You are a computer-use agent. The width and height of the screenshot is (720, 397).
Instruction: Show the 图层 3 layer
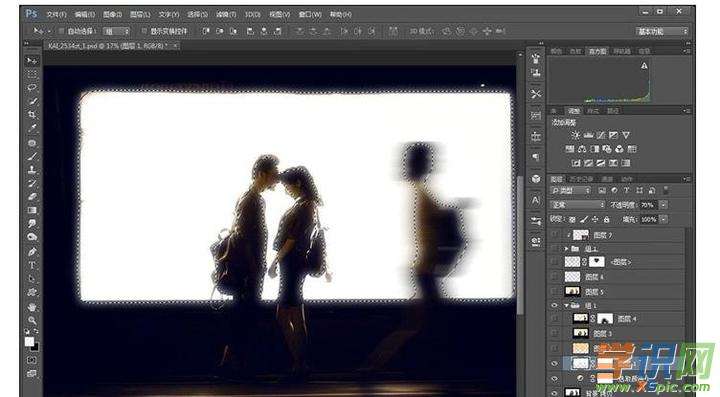(554, 333)
